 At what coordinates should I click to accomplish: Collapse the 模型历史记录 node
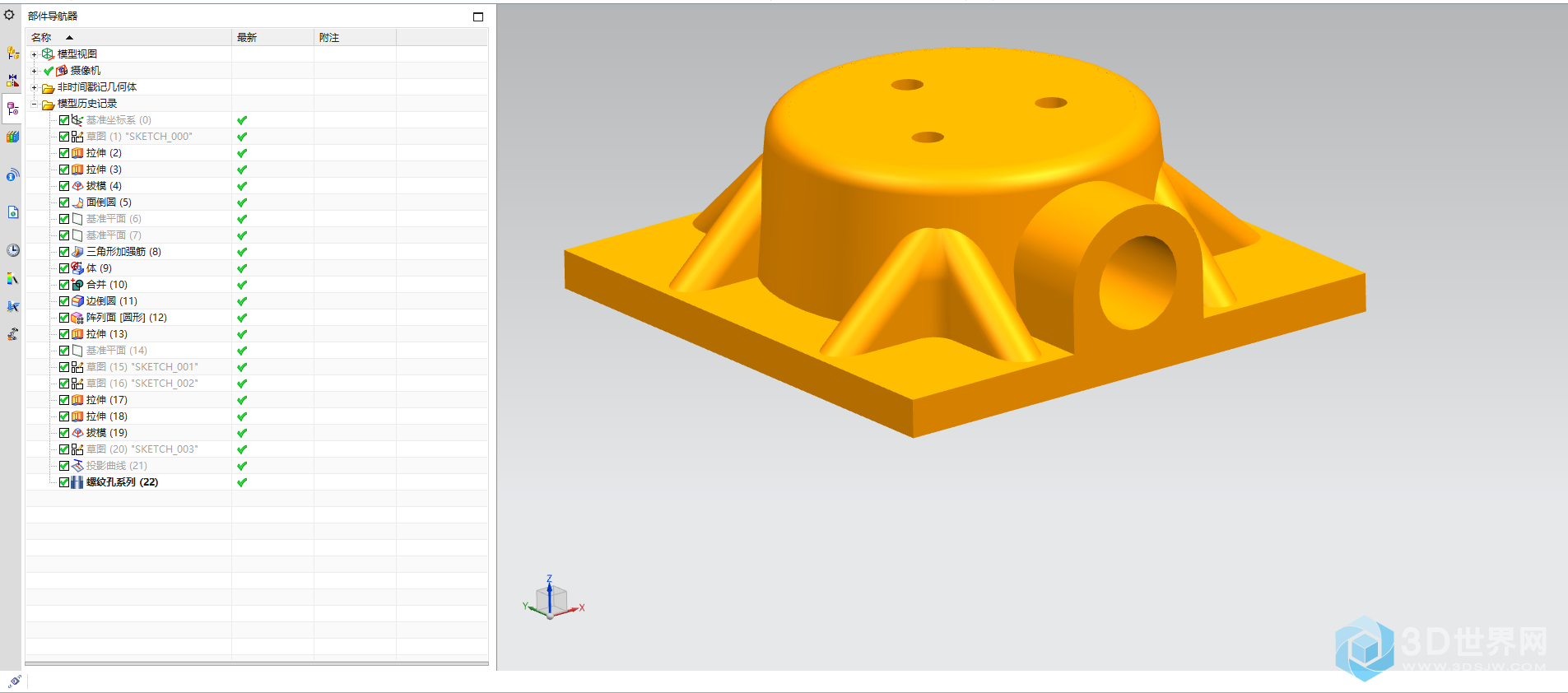34,104
